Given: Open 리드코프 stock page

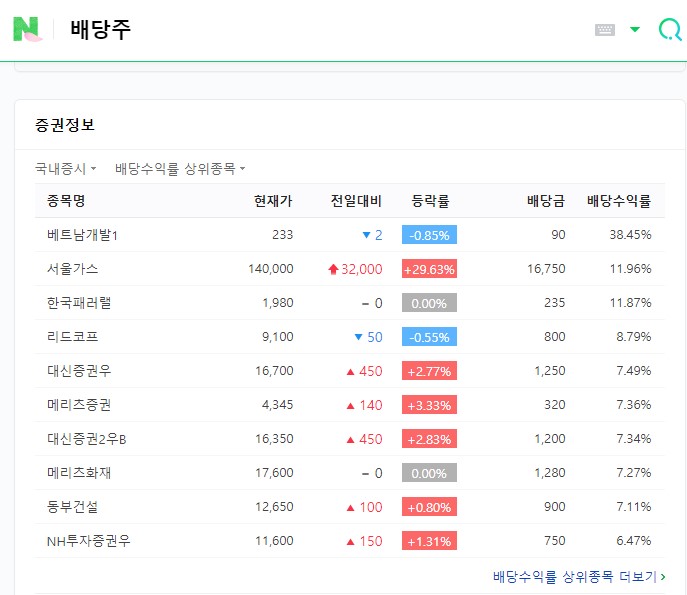Looking at the screenshot, I should (x=72, y=336).
